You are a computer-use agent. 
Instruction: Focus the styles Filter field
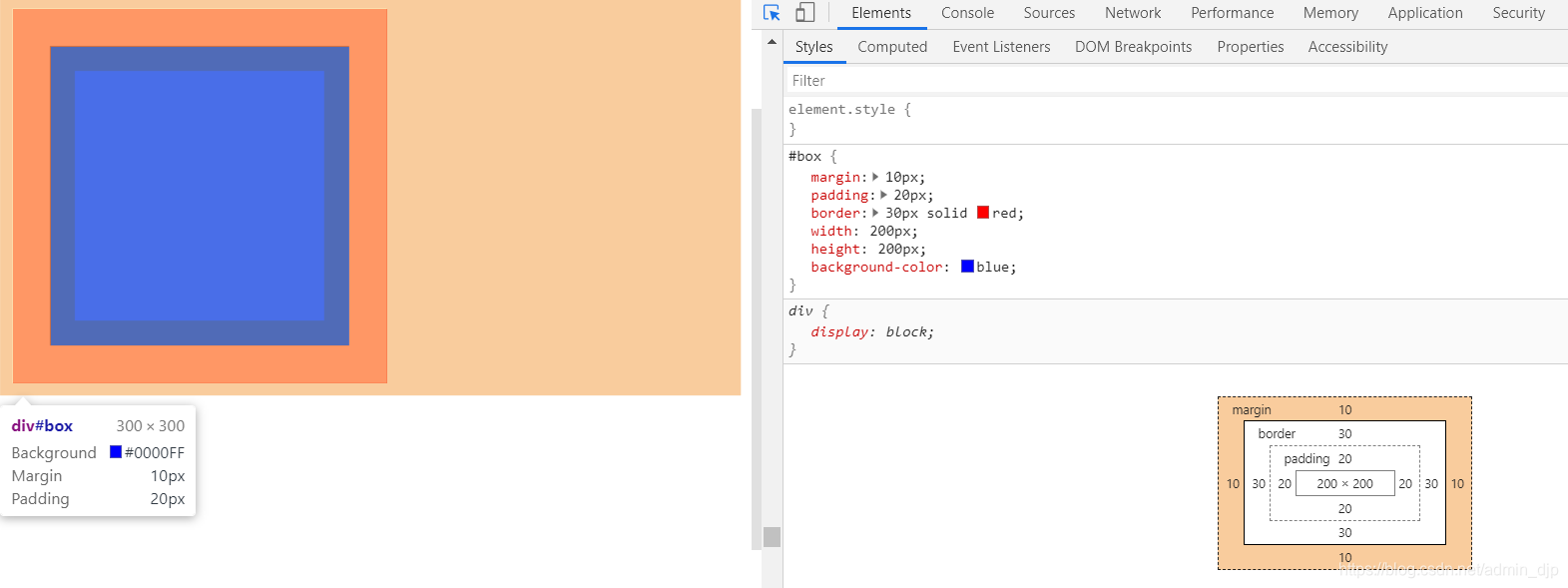pyautogui.click(x=1176, y=81)
